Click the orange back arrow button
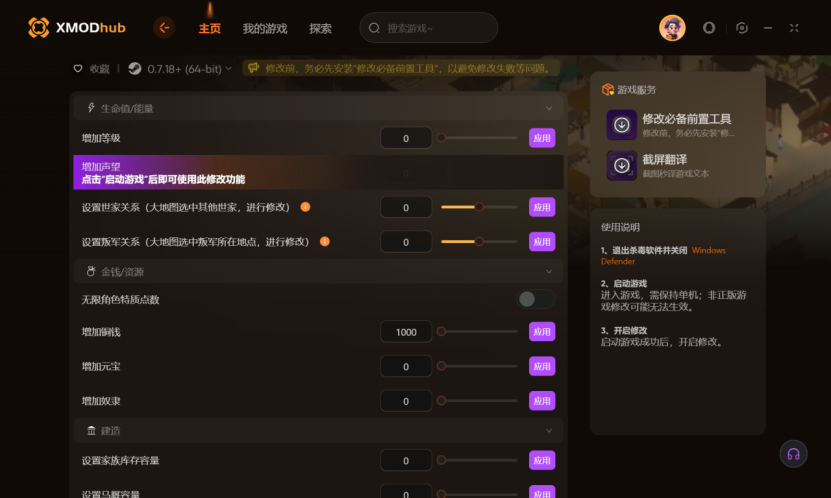This screenshot has width=831, height=498. [164, 28]
